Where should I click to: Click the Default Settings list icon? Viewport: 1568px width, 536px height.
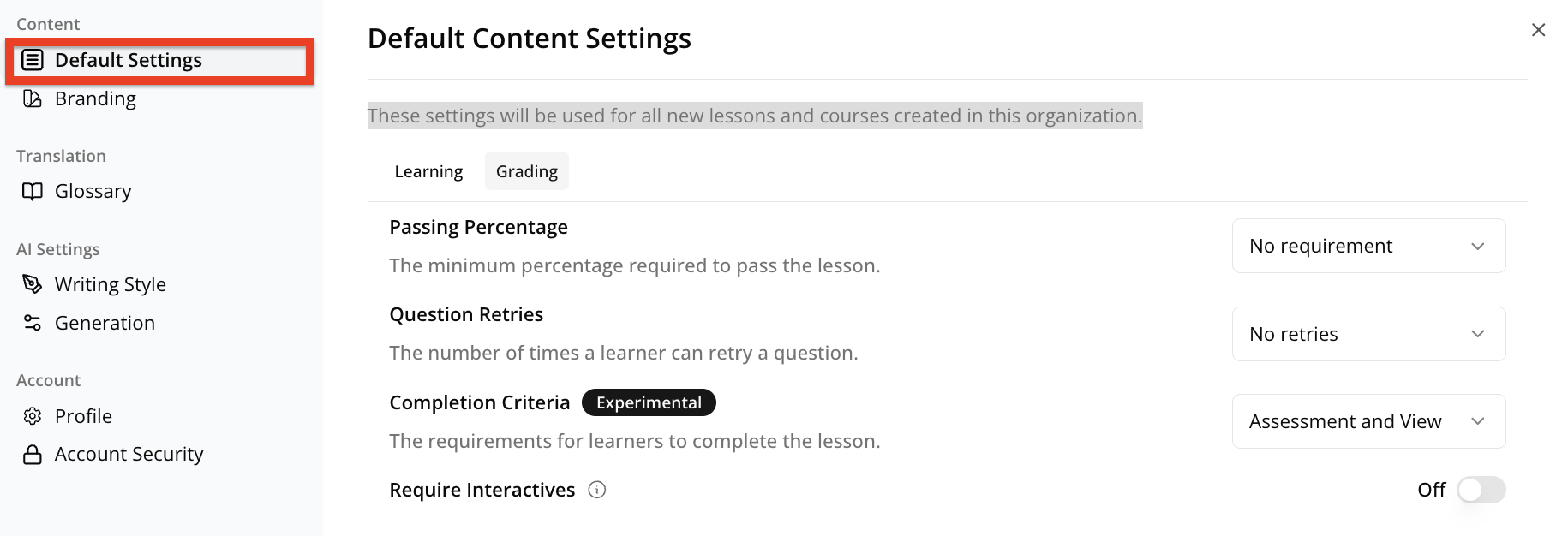[33, 60]
